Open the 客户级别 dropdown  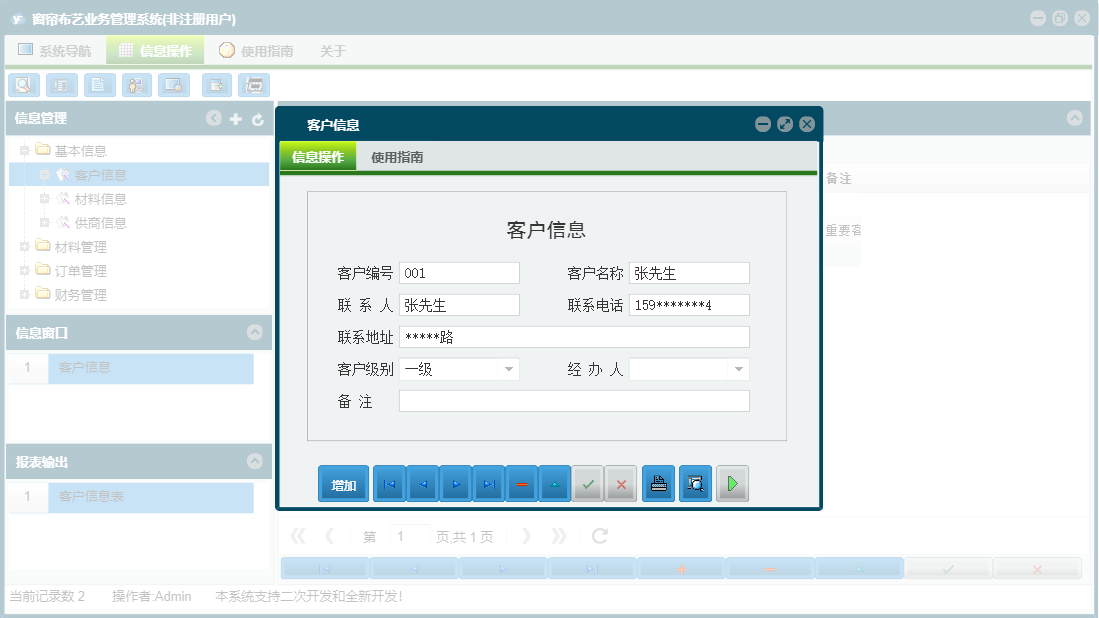[508, 369]
